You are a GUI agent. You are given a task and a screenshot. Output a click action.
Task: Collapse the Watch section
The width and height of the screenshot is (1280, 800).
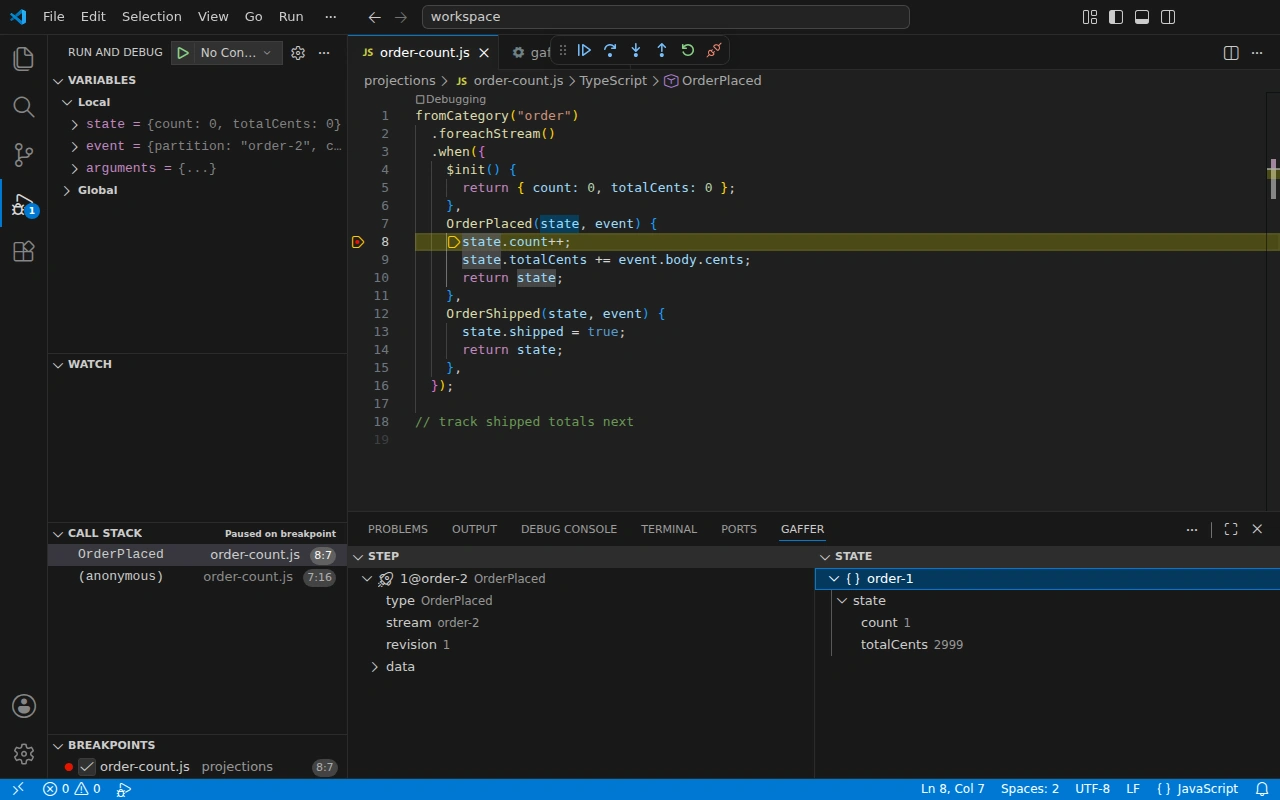57,364
